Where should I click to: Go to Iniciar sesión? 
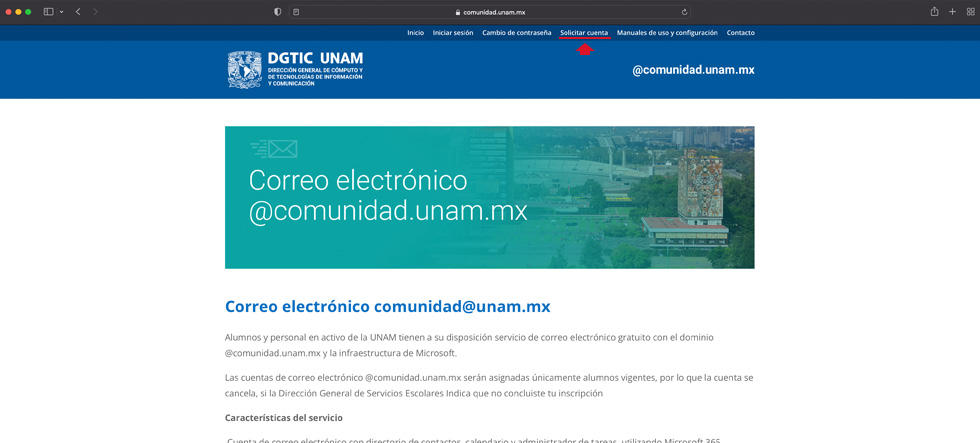pyautogui.click(x=453, y=32)
